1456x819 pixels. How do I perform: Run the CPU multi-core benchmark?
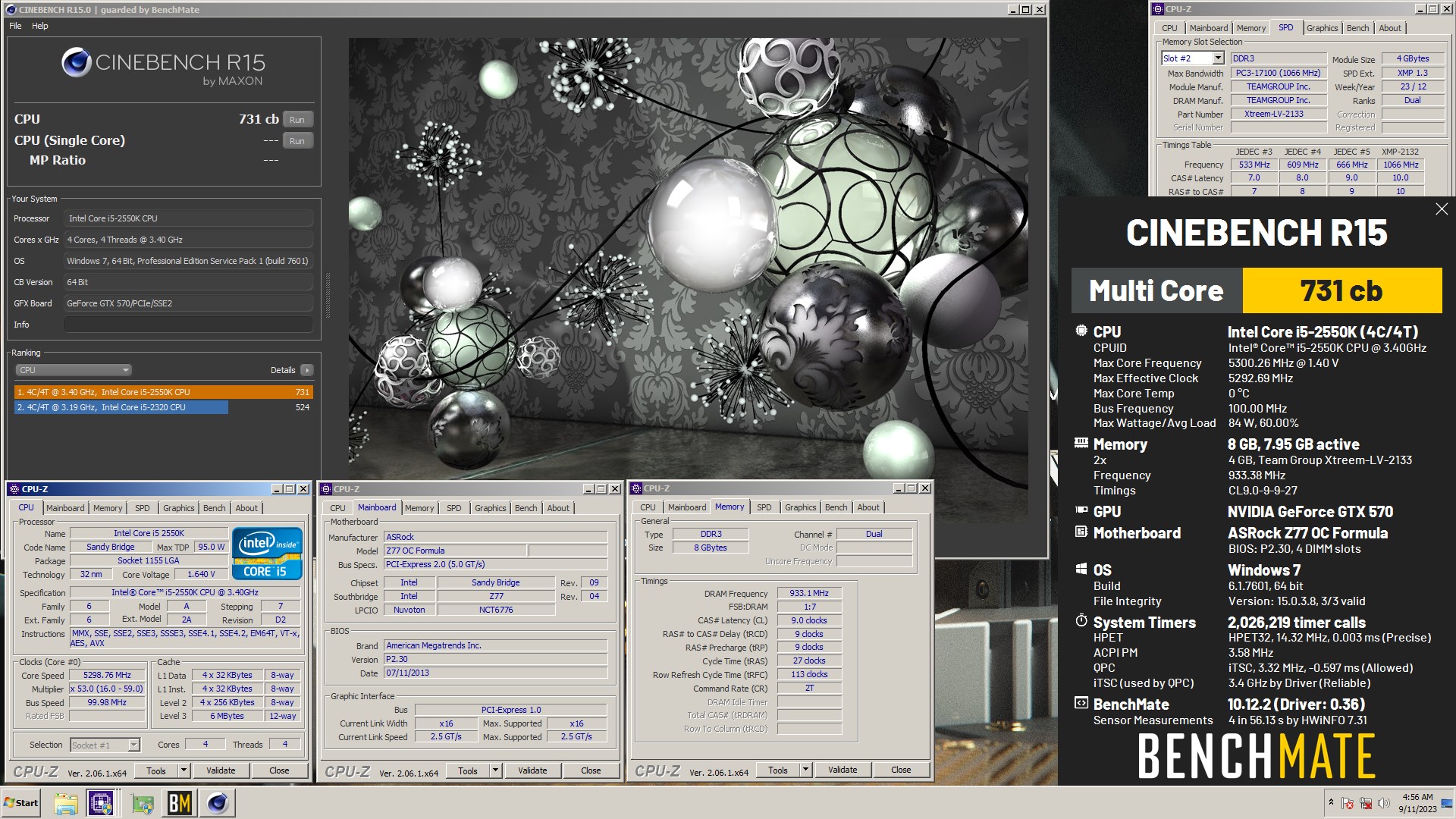[297, 120]
